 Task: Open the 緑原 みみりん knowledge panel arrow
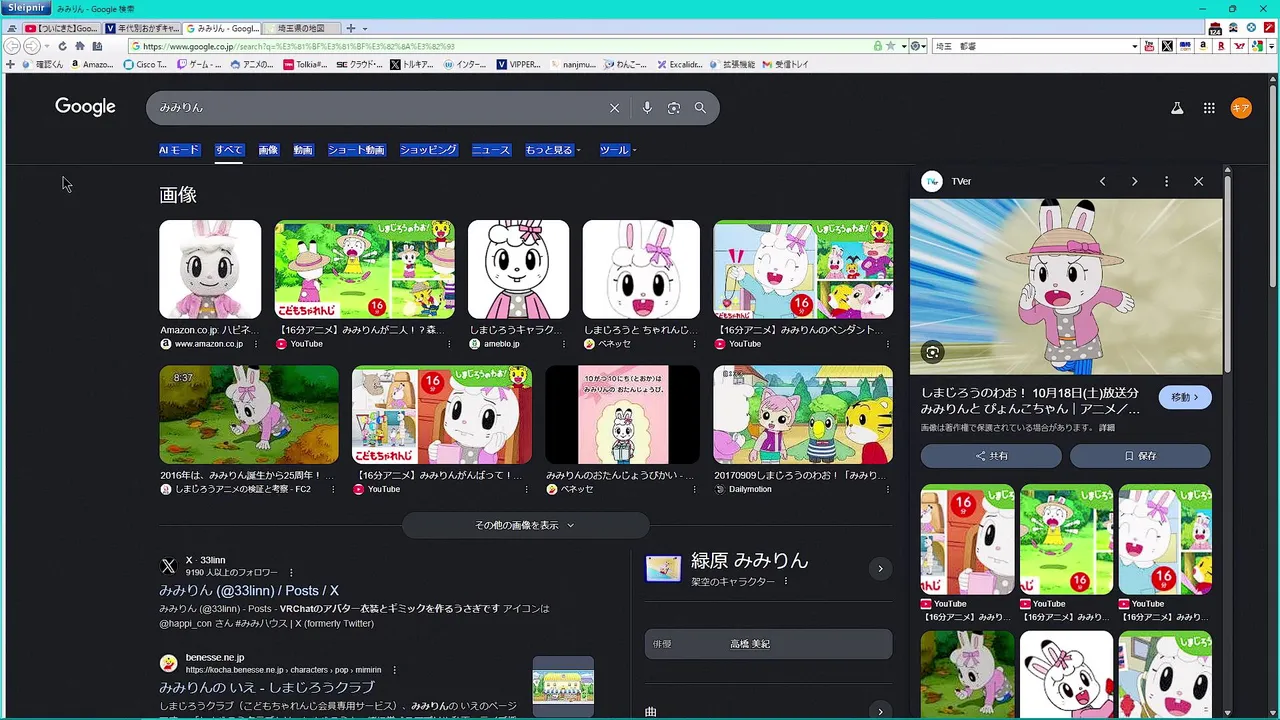click(880, 569)
